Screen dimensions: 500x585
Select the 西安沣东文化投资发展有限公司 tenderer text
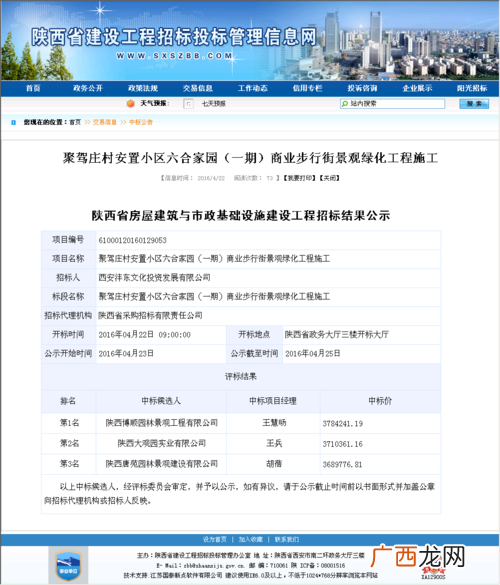coord(154,278)
